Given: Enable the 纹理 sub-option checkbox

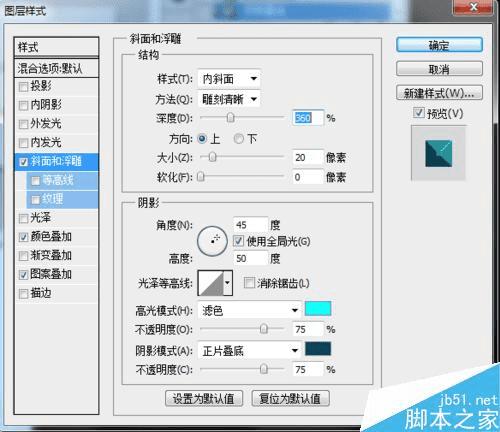Looking at the screenshot, I should click(x=35, y=199).
